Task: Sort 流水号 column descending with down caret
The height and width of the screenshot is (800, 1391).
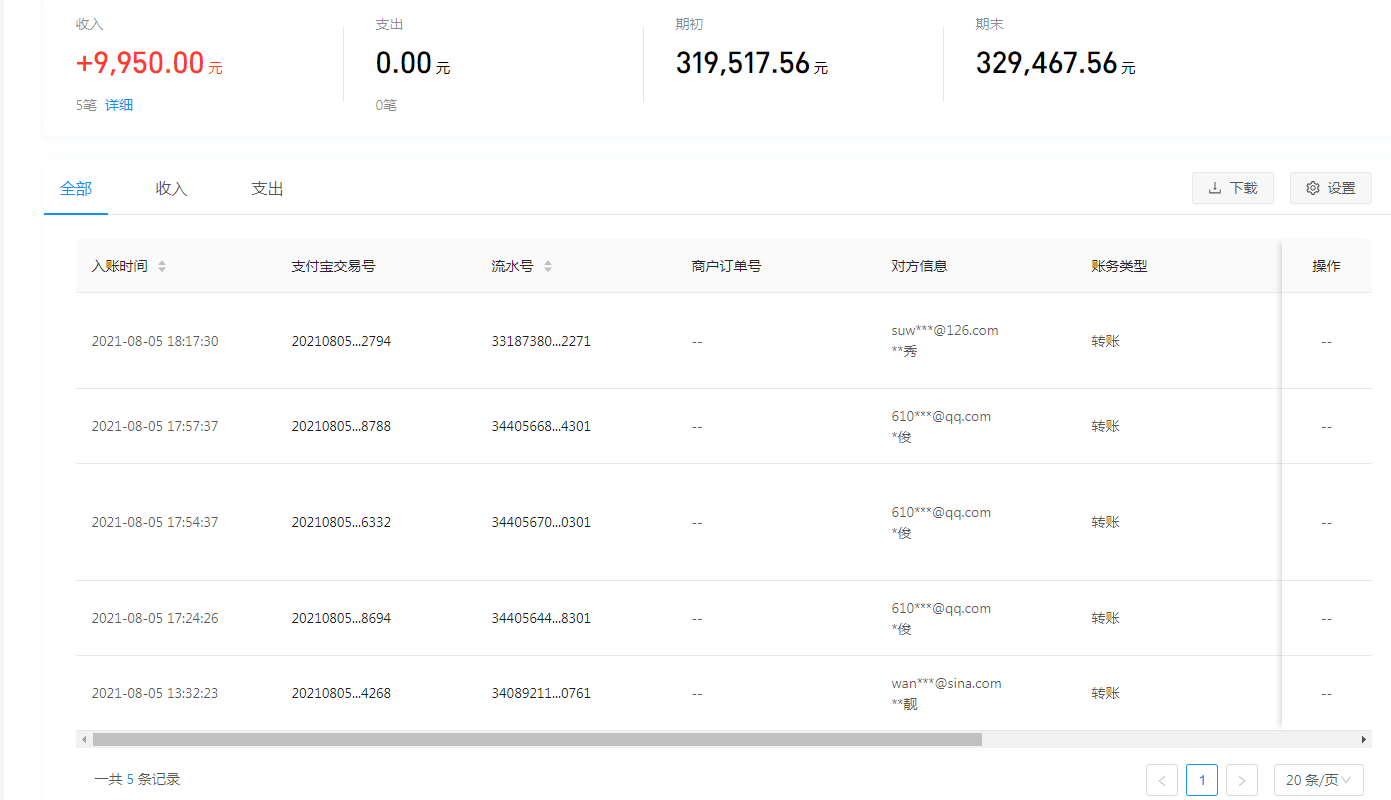Action: (x=548, y=270)
